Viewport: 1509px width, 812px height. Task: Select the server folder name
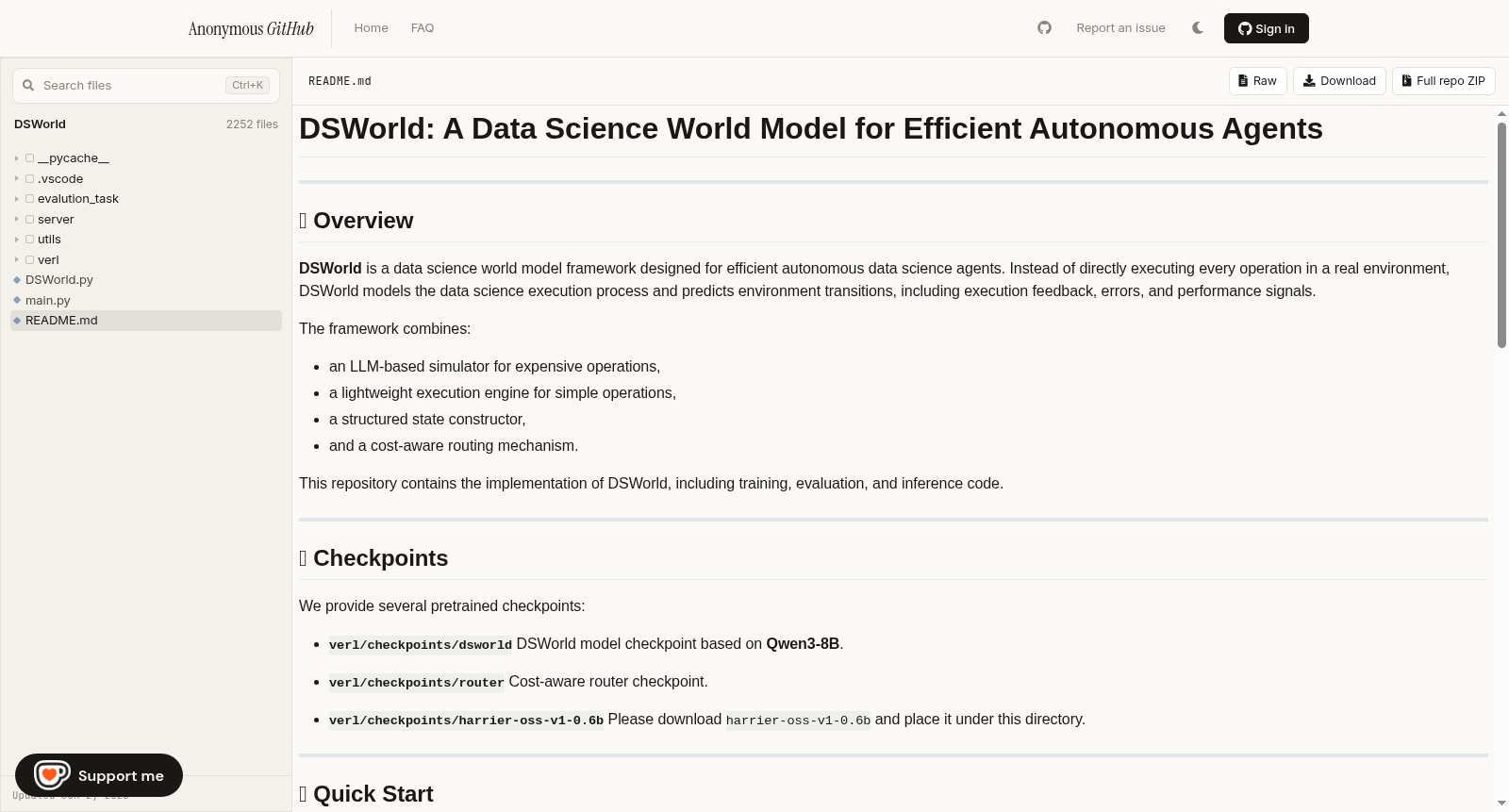tap(56, 220)
